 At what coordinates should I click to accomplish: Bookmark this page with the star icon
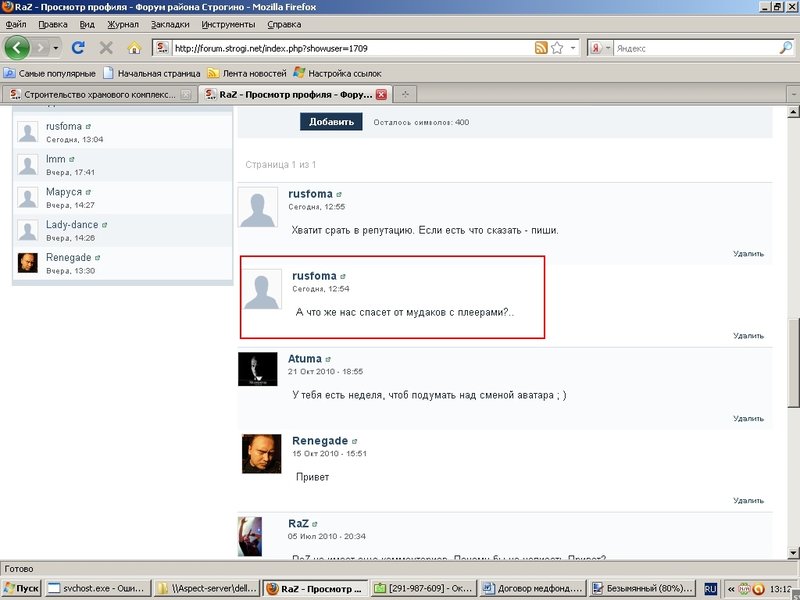click(x=557, y=48)
